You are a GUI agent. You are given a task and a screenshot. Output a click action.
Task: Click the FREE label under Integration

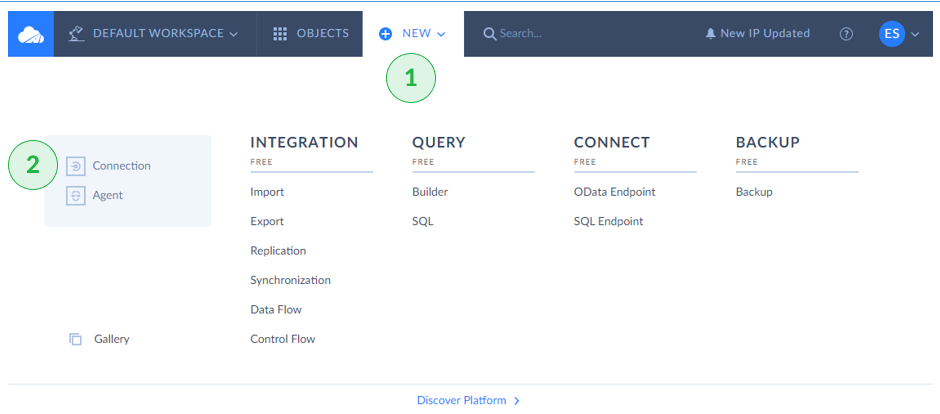[261, 162]
